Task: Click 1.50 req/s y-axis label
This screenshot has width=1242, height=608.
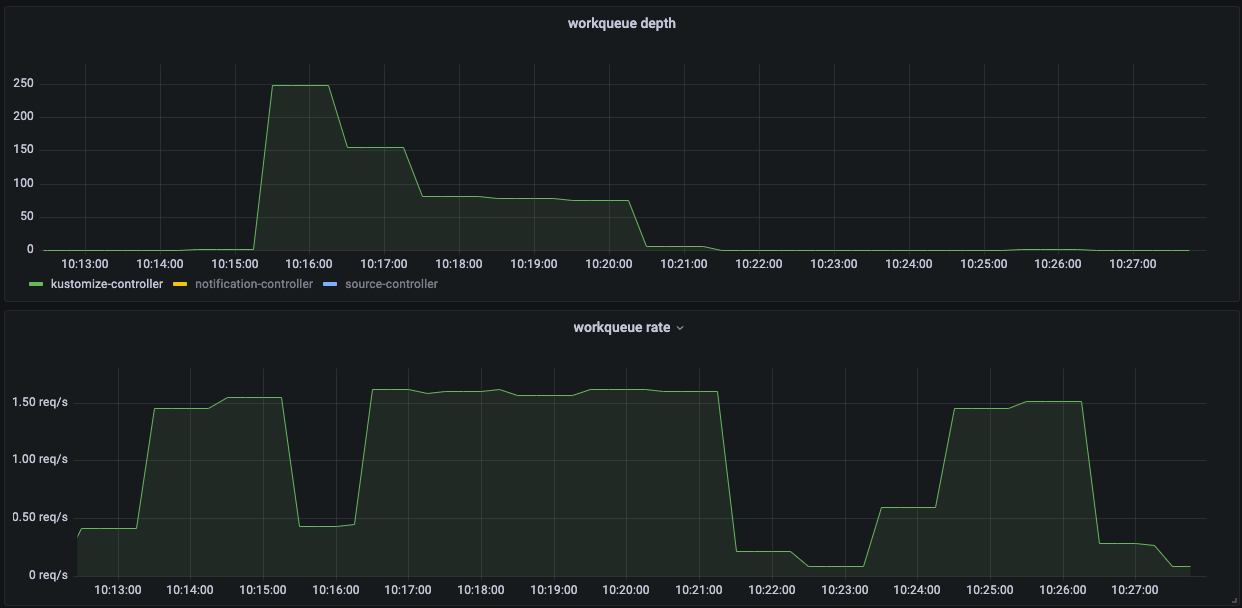Action: [x=40, y=402]
